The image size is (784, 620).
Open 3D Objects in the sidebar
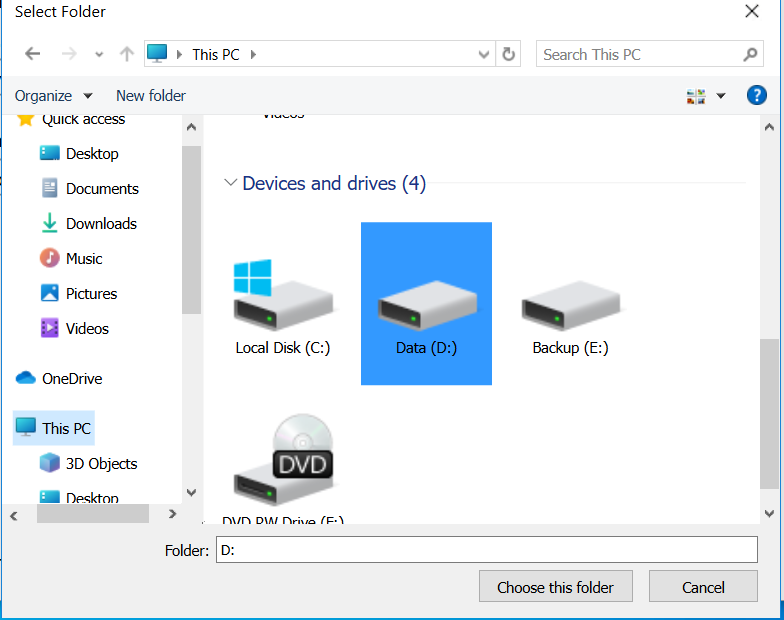101,464
